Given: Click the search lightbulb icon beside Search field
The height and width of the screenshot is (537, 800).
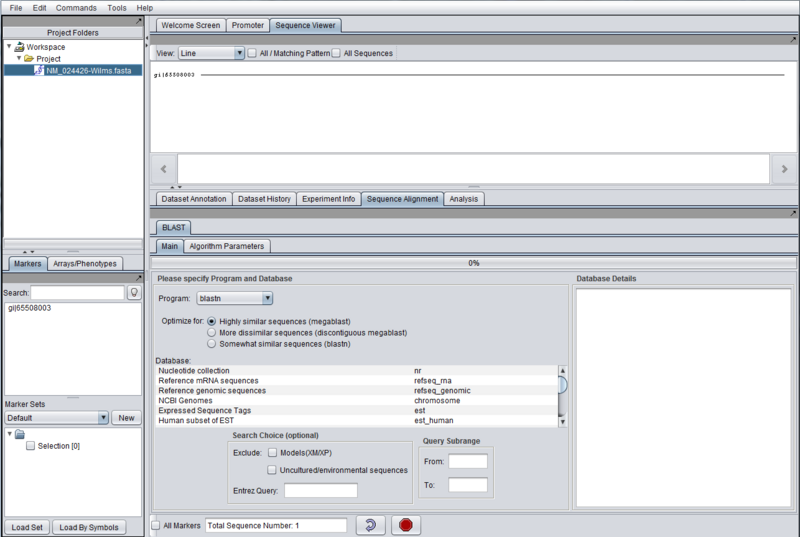Looking at the screenshot, I should [x=134, y=293].
